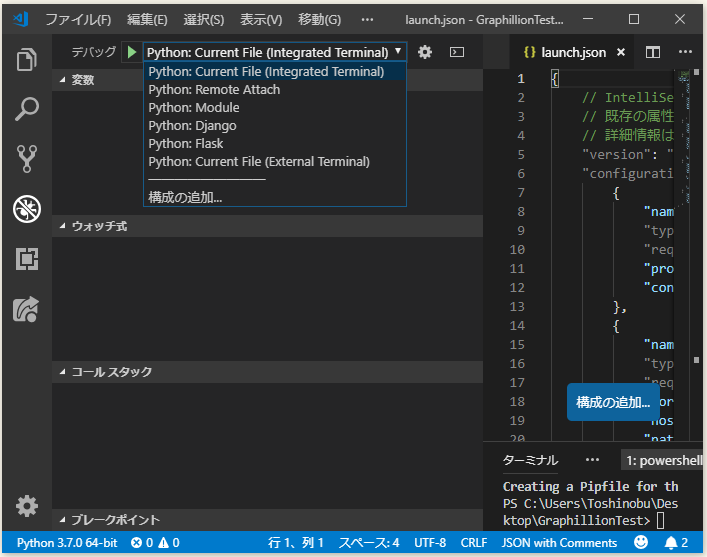The width and height of the screenshot is (707, 557).
Task: Click the green Start Debugging play button
Action: [132, 52]
